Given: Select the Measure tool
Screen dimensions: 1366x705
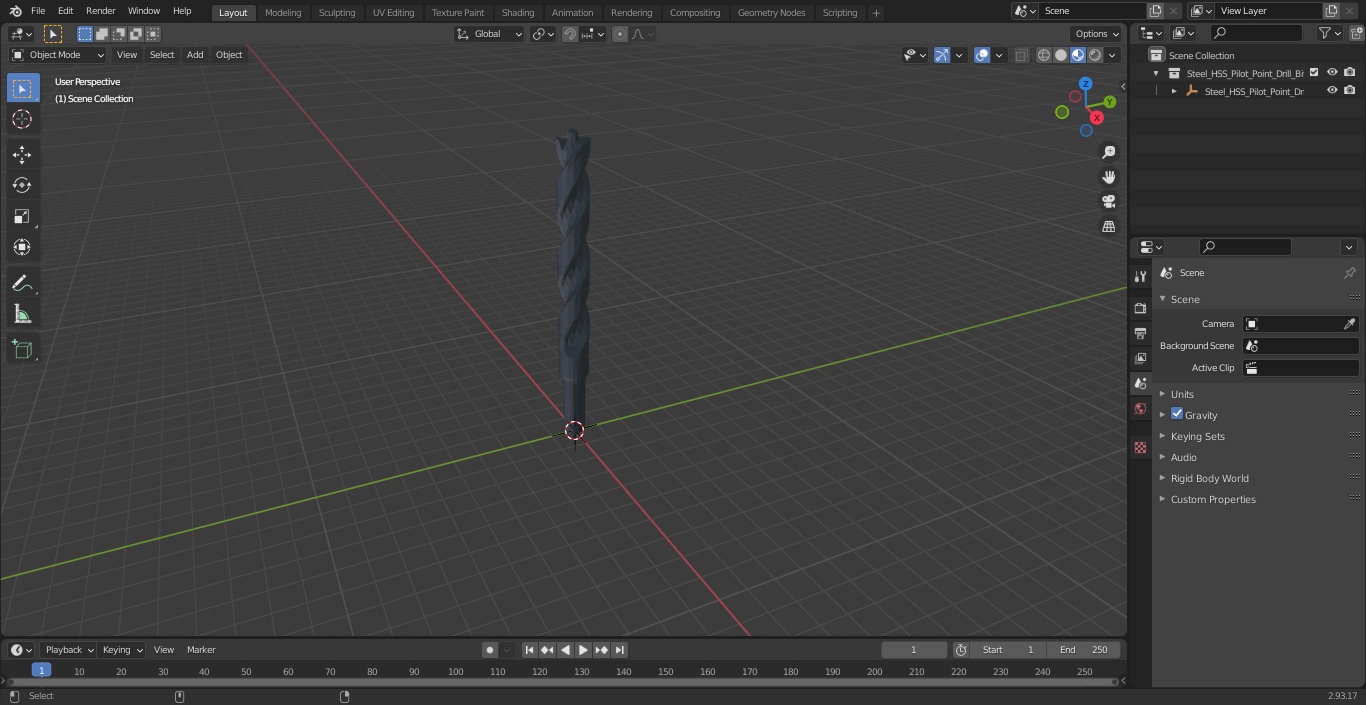Looking at the screenshot, I should tap(22, 315).
